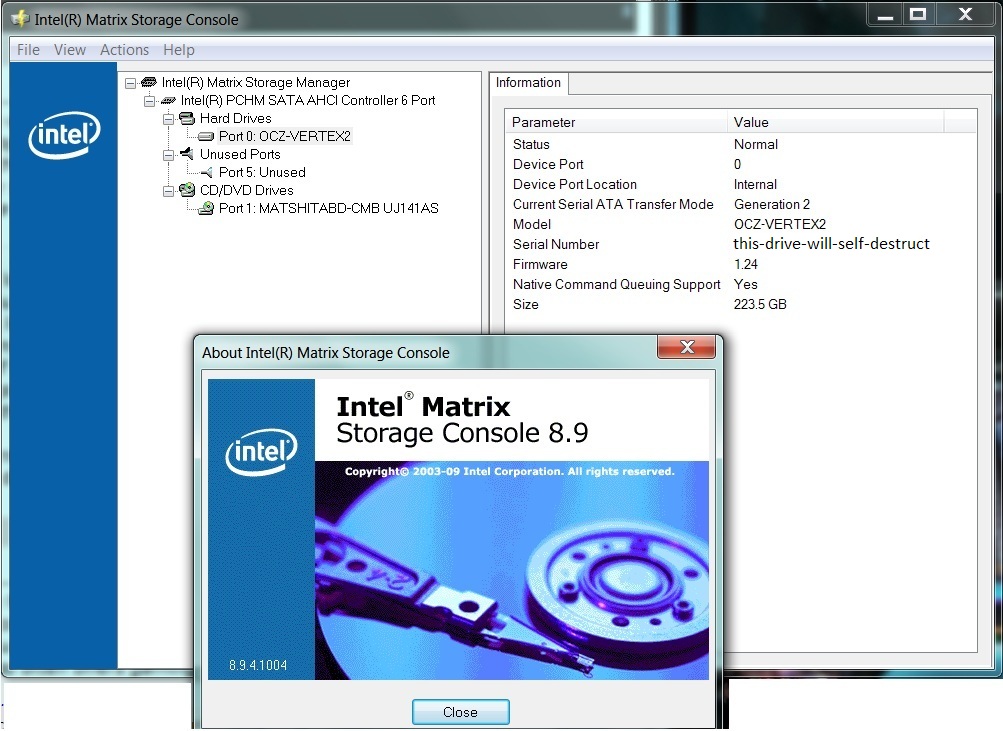
Task: Close the main Matrix Storage Console window
Action: pyautogui.click(x=965, y=15)
